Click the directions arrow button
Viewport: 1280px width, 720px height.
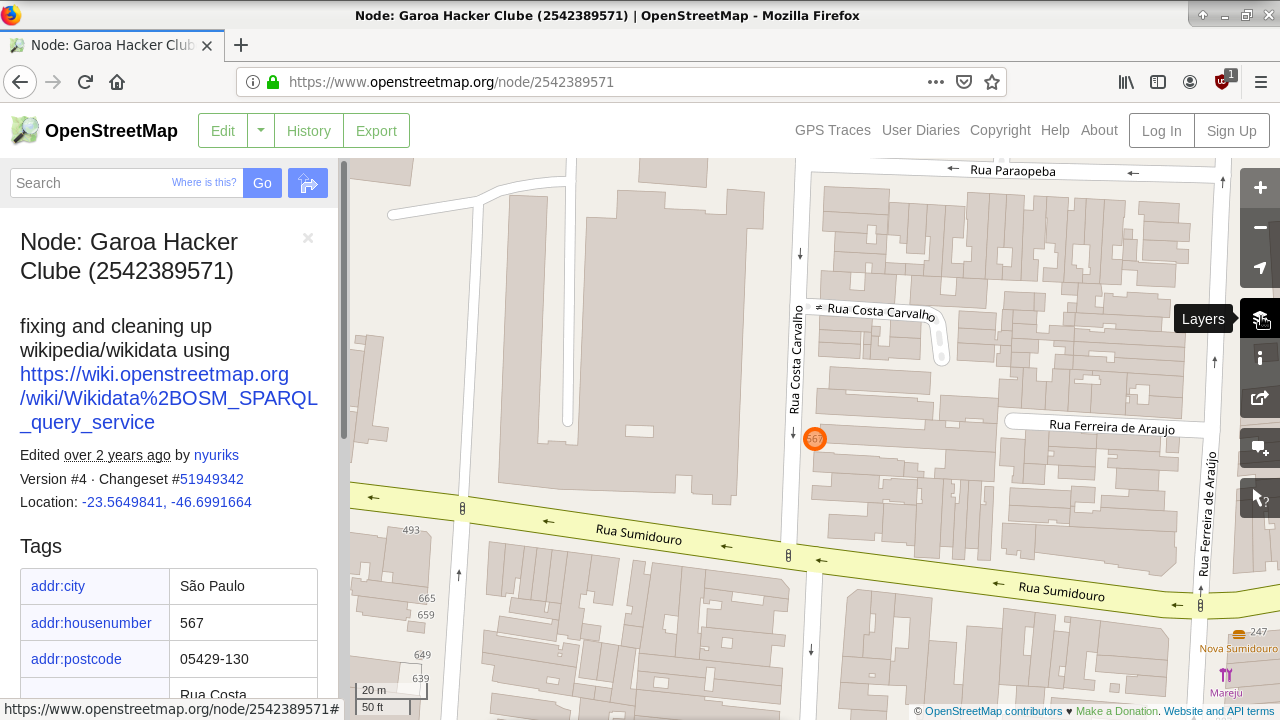[x=308, y=183]
